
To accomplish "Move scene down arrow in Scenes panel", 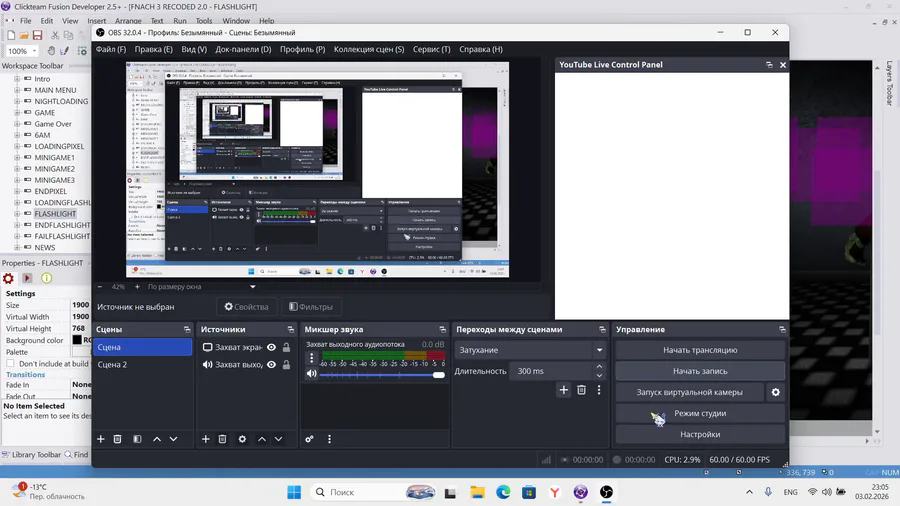I will click(x=173, y=439).
